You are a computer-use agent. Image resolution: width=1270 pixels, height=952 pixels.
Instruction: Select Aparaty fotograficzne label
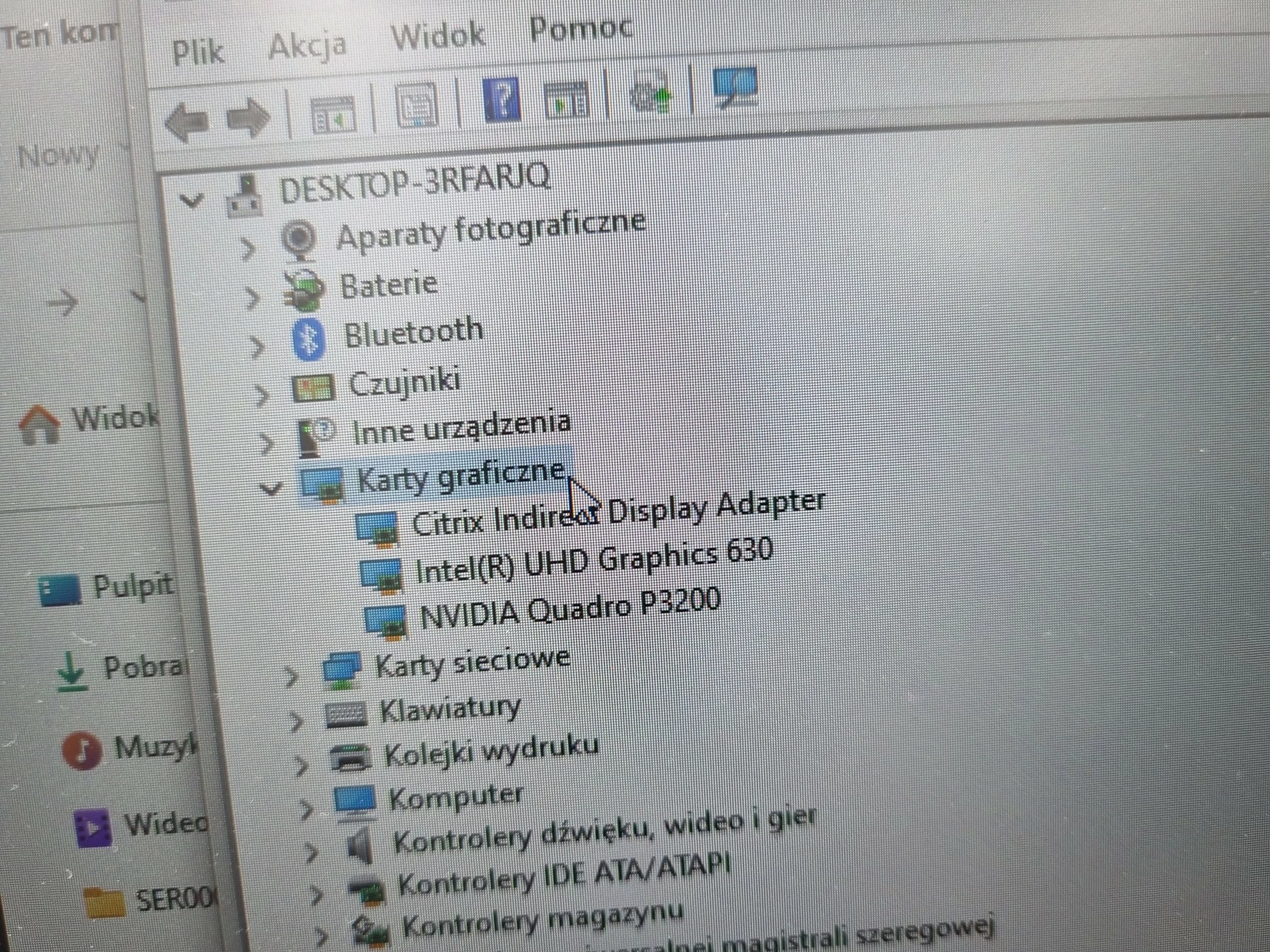point(491,230)
